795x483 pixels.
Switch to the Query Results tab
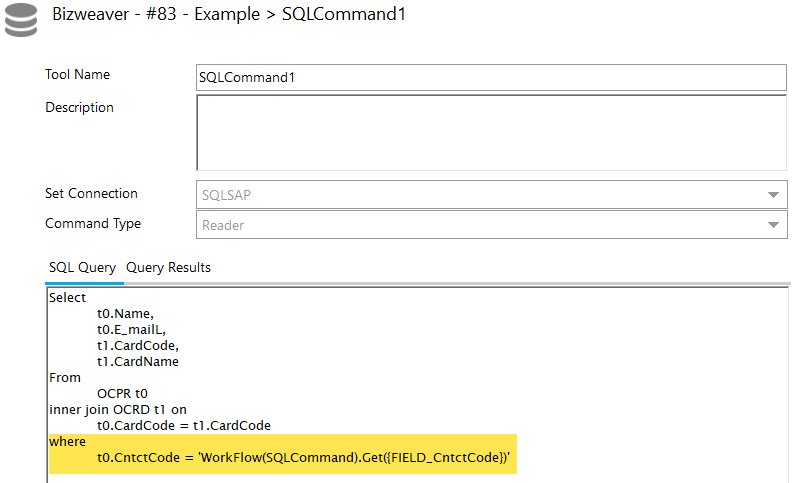(168, 268)
